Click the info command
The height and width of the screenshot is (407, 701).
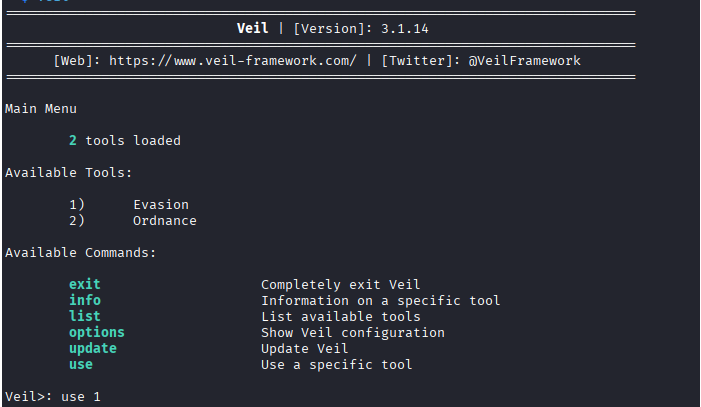(x=85, y=301)
